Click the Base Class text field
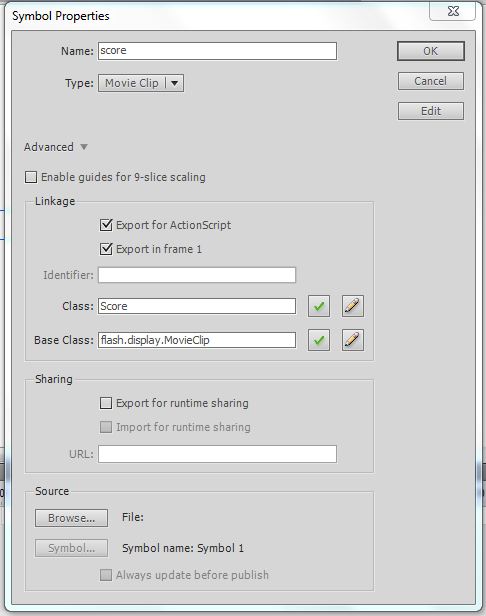 197,340
